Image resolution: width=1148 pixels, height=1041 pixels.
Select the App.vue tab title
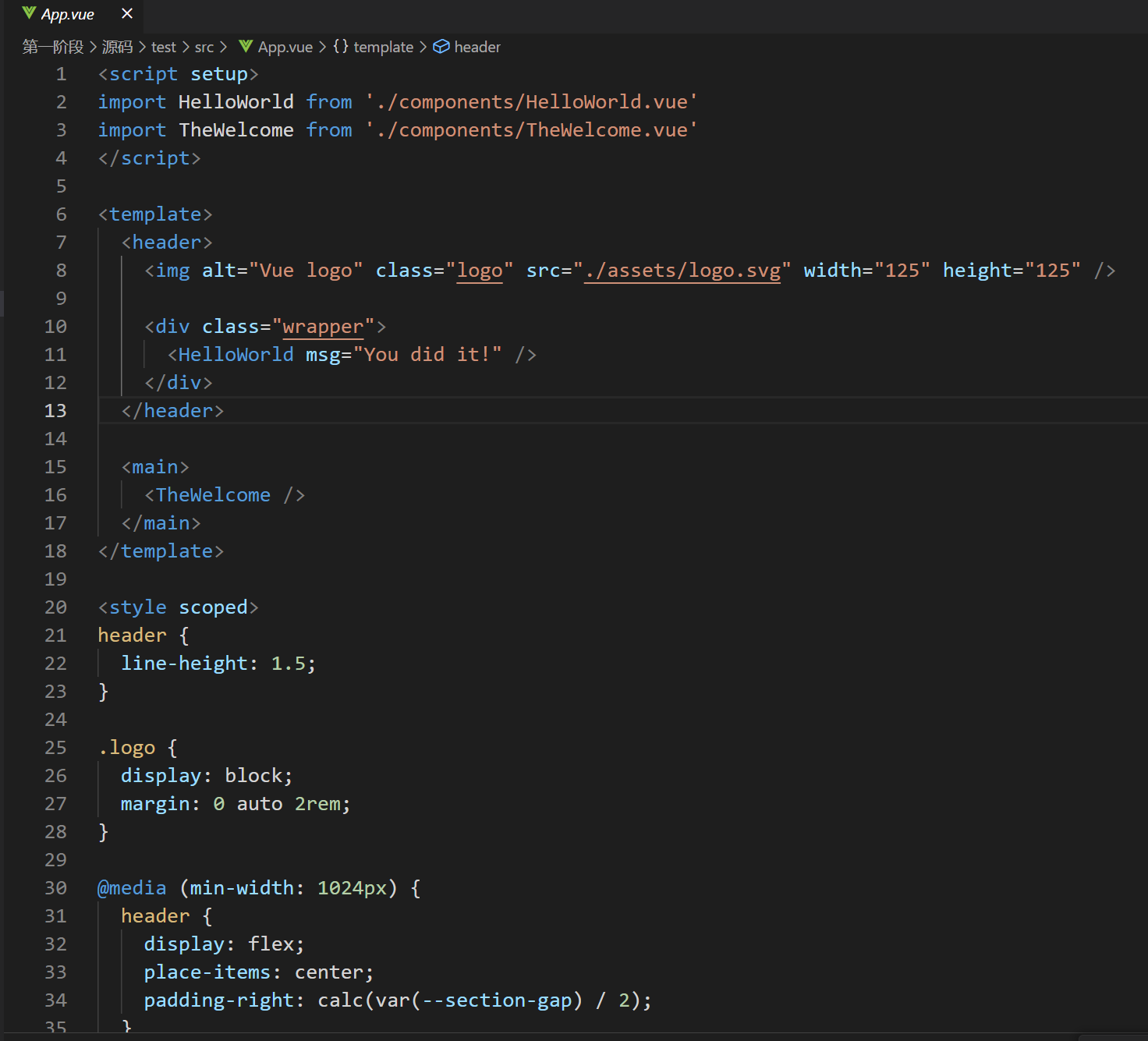[x=68, y=14]
